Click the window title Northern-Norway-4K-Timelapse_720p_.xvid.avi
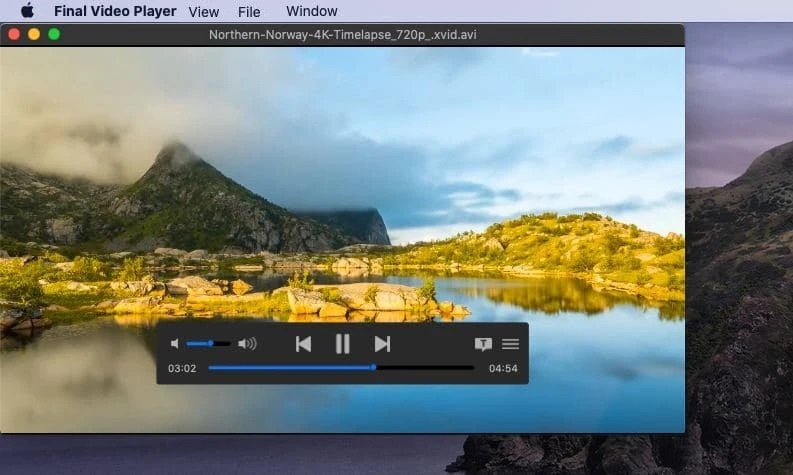 tap(342, 34)
